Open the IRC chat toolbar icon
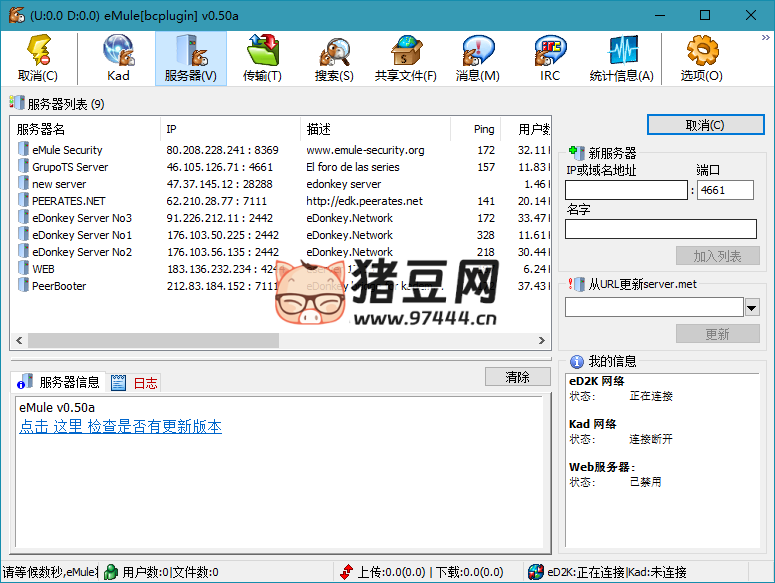The height and width of the screenshot is (583, 775). [x=550, y=50]
